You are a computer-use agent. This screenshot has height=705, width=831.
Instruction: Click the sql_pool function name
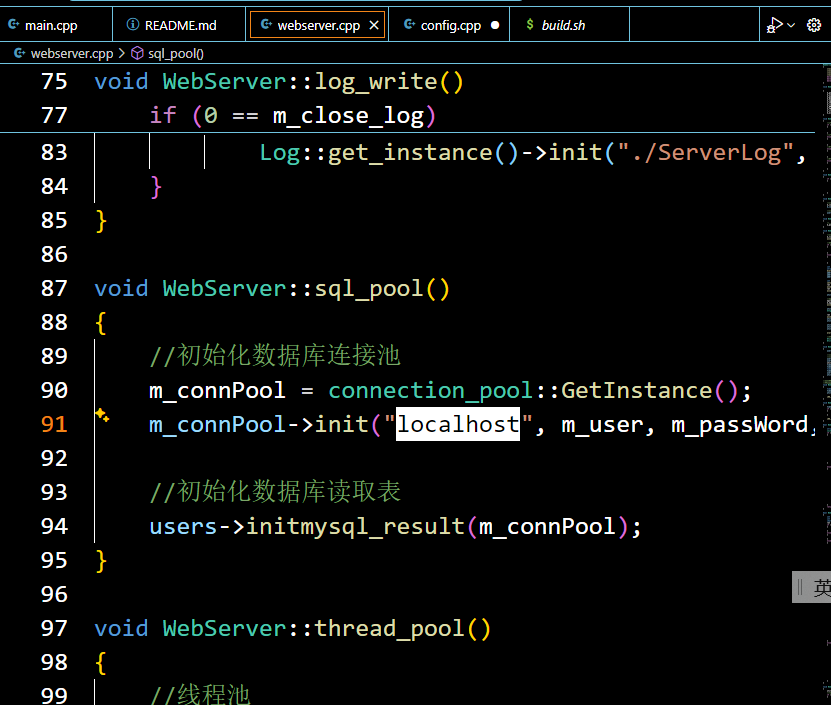(368, 289)
